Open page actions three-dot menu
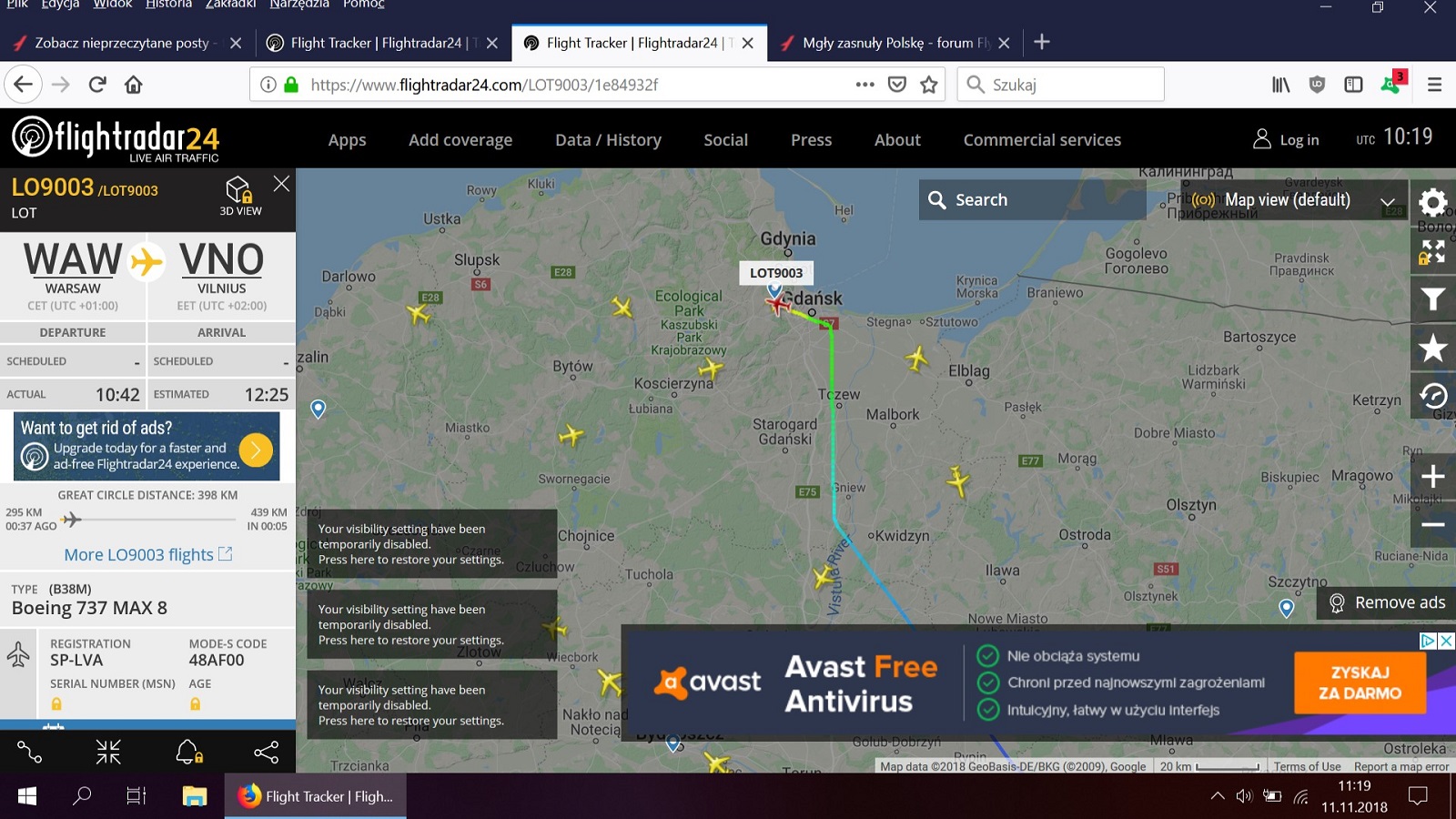 864,85
